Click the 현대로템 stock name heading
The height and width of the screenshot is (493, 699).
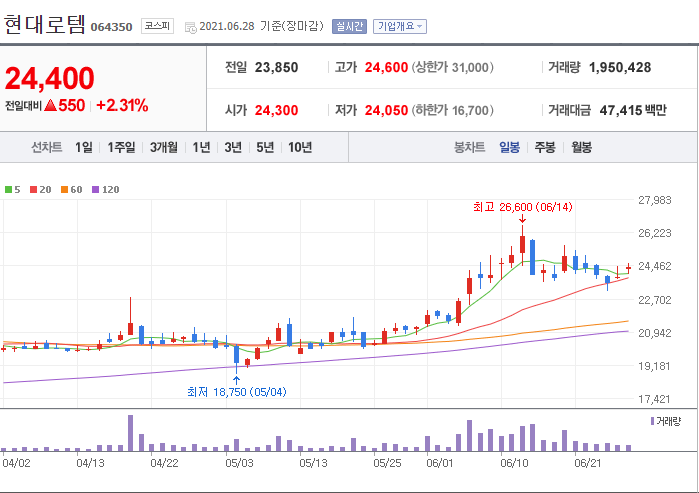(44, 24)
